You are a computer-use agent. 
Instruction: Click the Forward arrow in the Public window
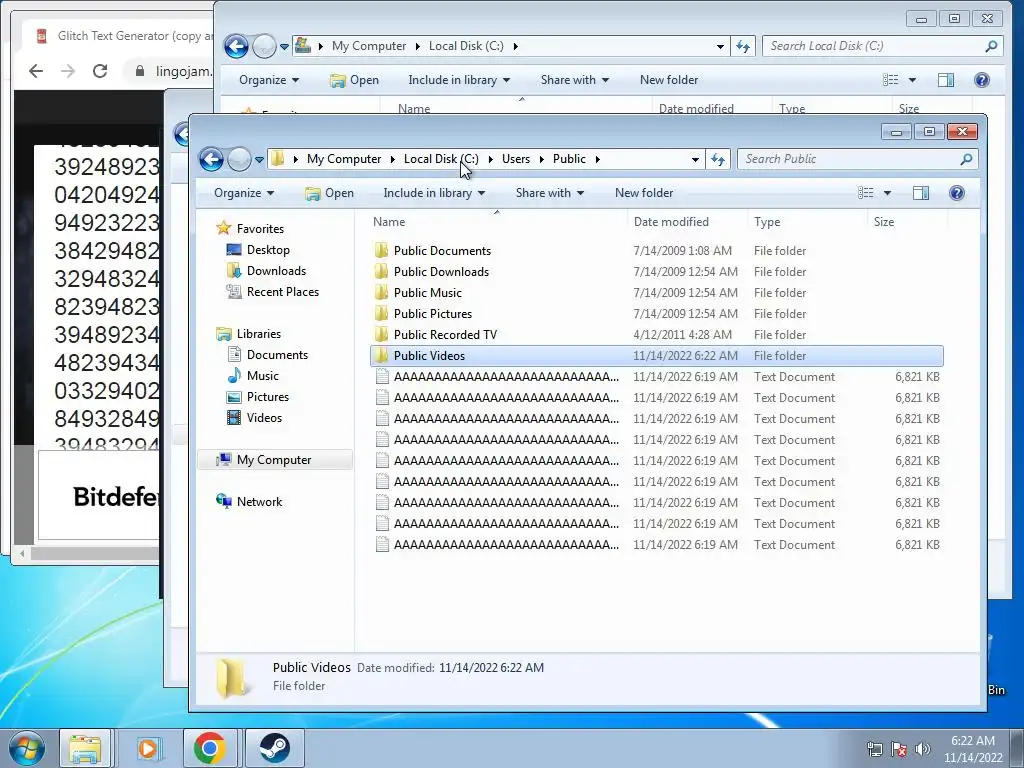tap(239, 159)
